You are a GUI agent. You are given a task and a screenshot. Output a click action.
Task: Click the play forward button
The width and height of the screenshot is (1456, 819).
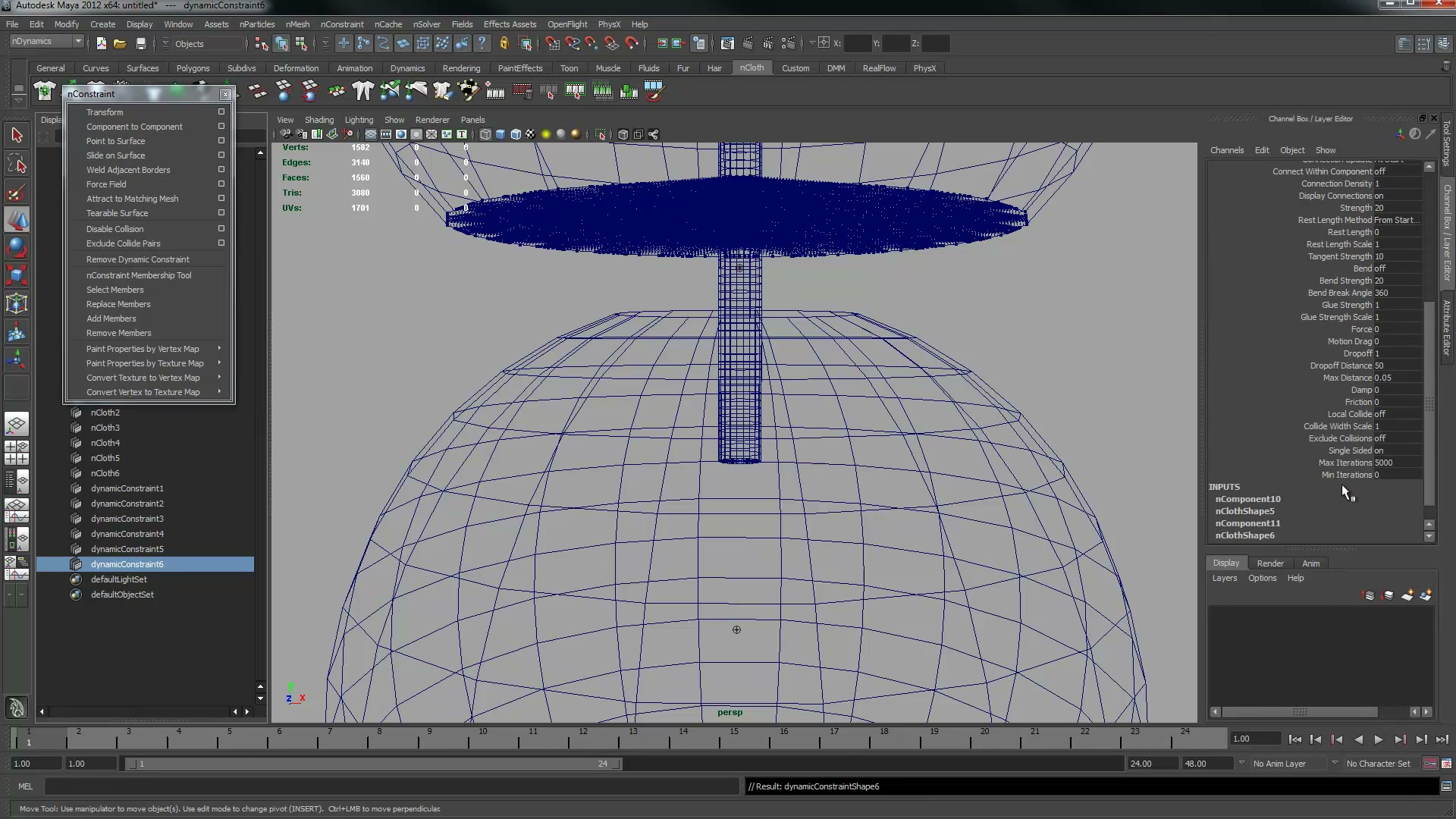tap(1379, 739)
